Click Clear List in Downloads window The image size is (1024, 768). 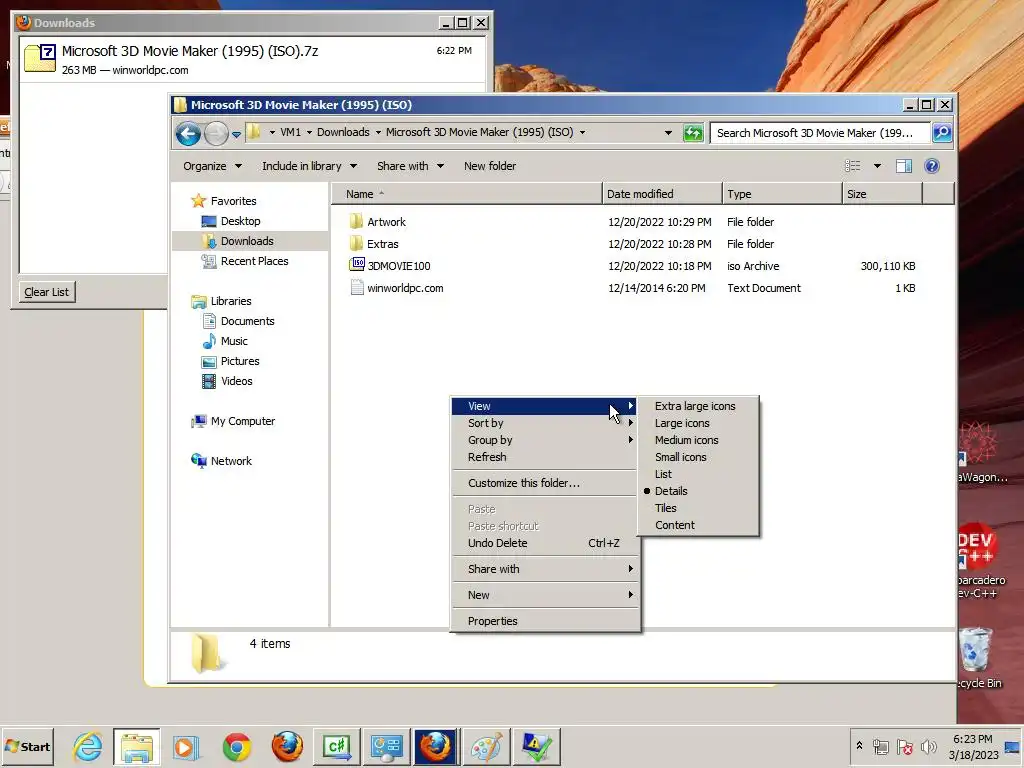tap(46, 292)
